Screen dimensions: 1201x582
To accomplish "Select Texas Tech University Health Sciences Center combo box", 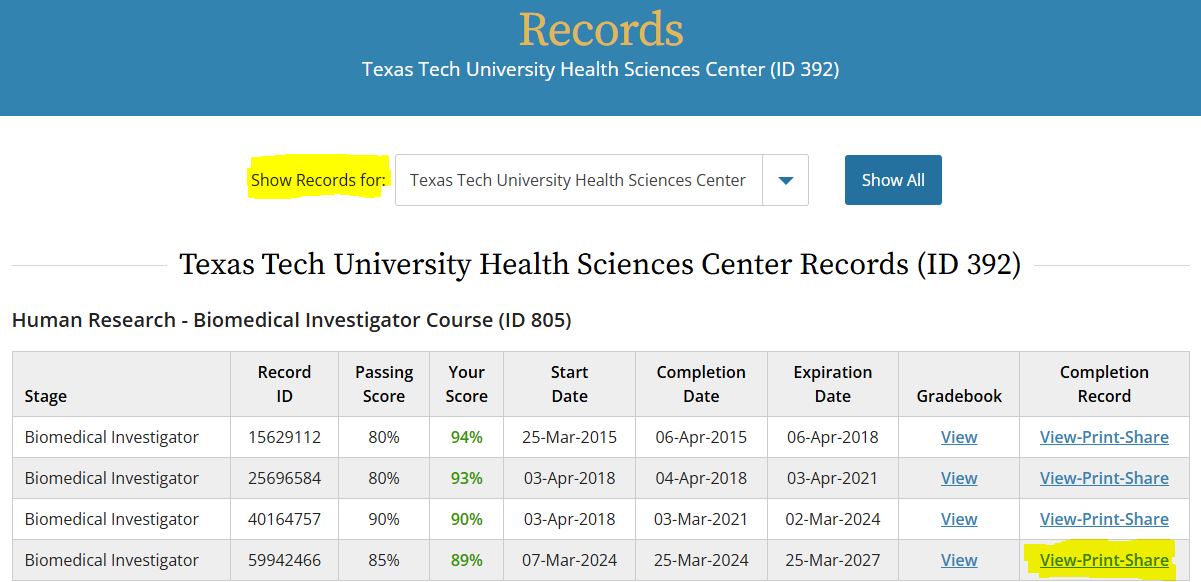I will click(x=602, y=180).
